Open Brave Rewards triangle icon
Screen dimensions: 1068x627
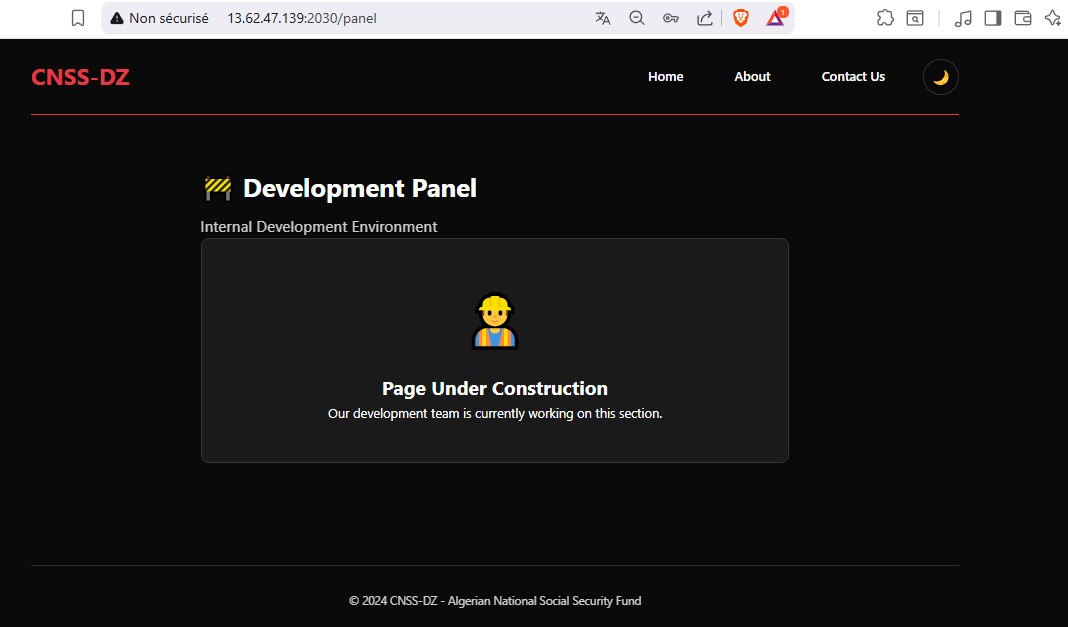click(776, 17)
